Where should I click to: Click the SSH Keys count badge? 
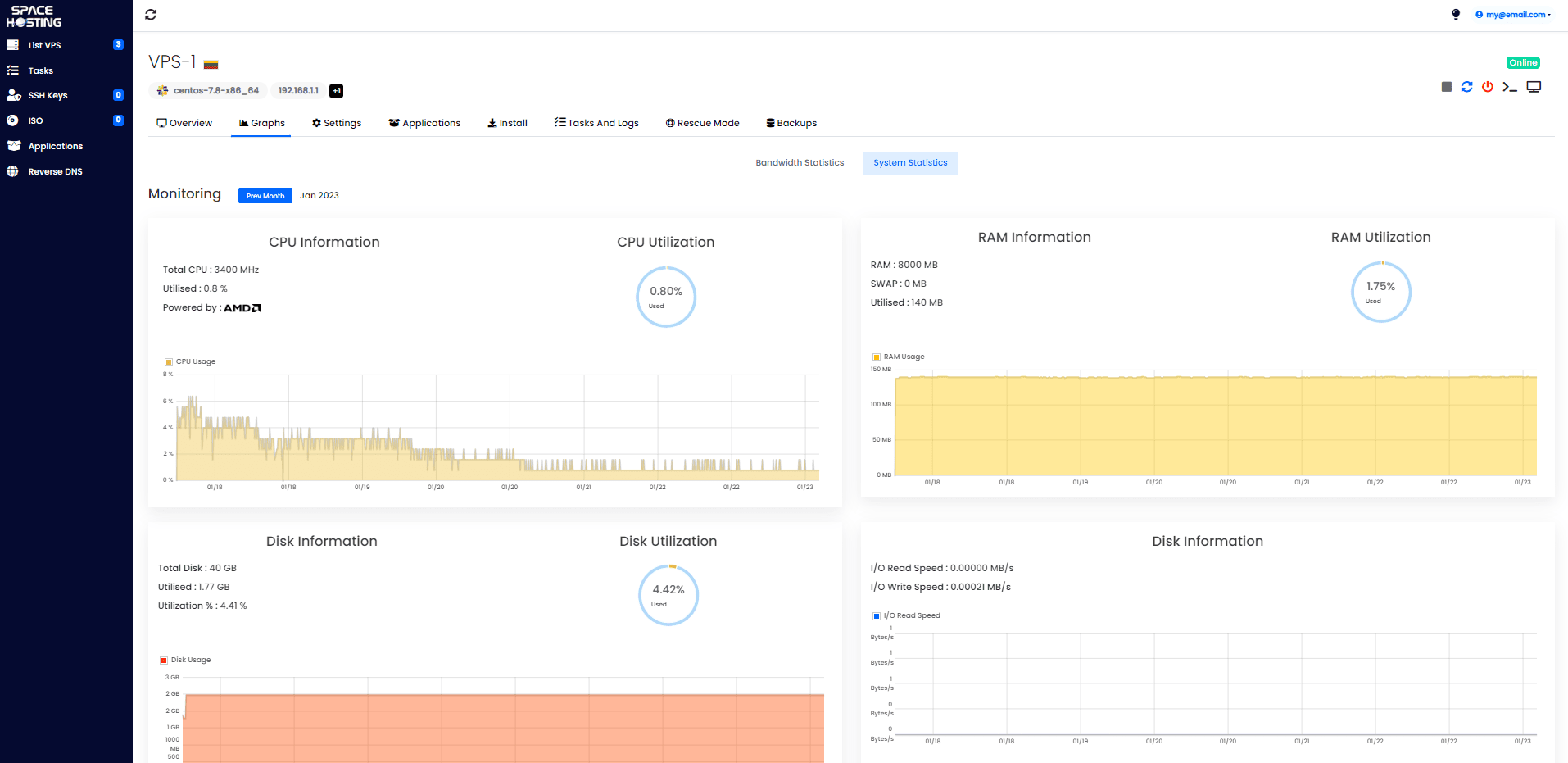tap(118, 95)
